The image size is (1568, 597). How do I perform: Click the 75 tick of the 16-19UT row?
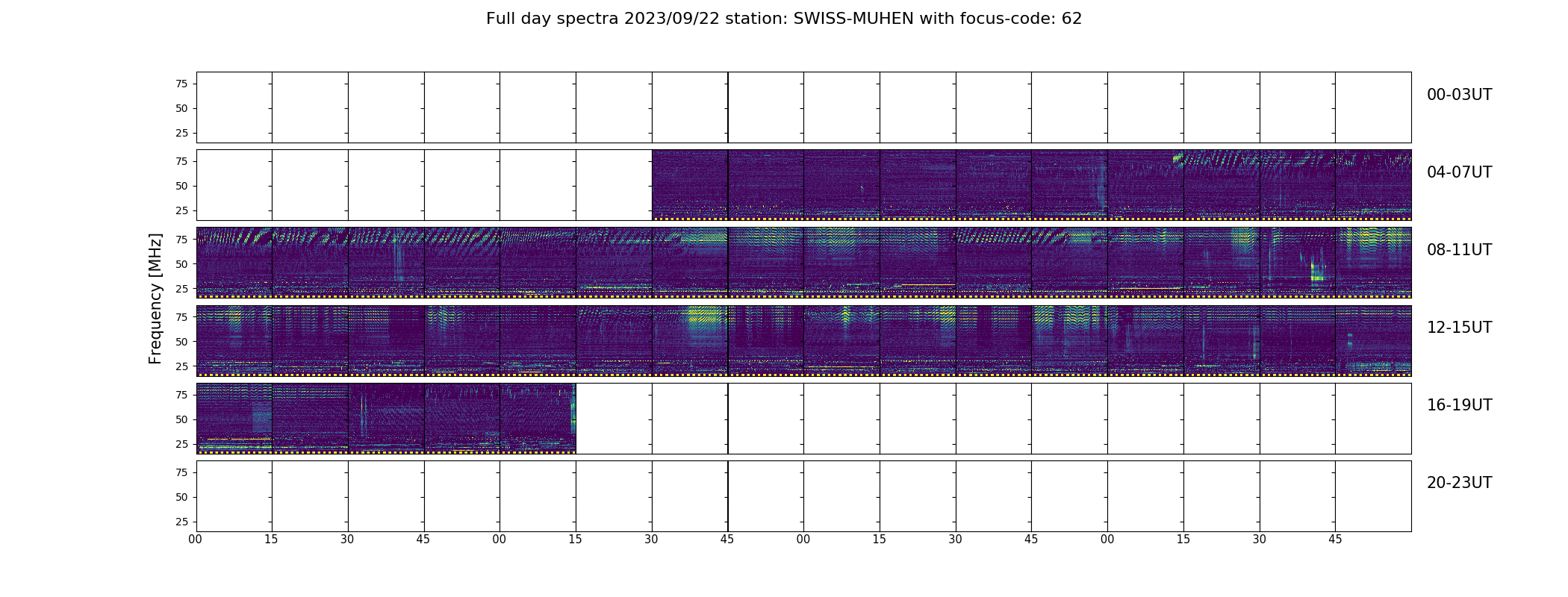[181, 395]
